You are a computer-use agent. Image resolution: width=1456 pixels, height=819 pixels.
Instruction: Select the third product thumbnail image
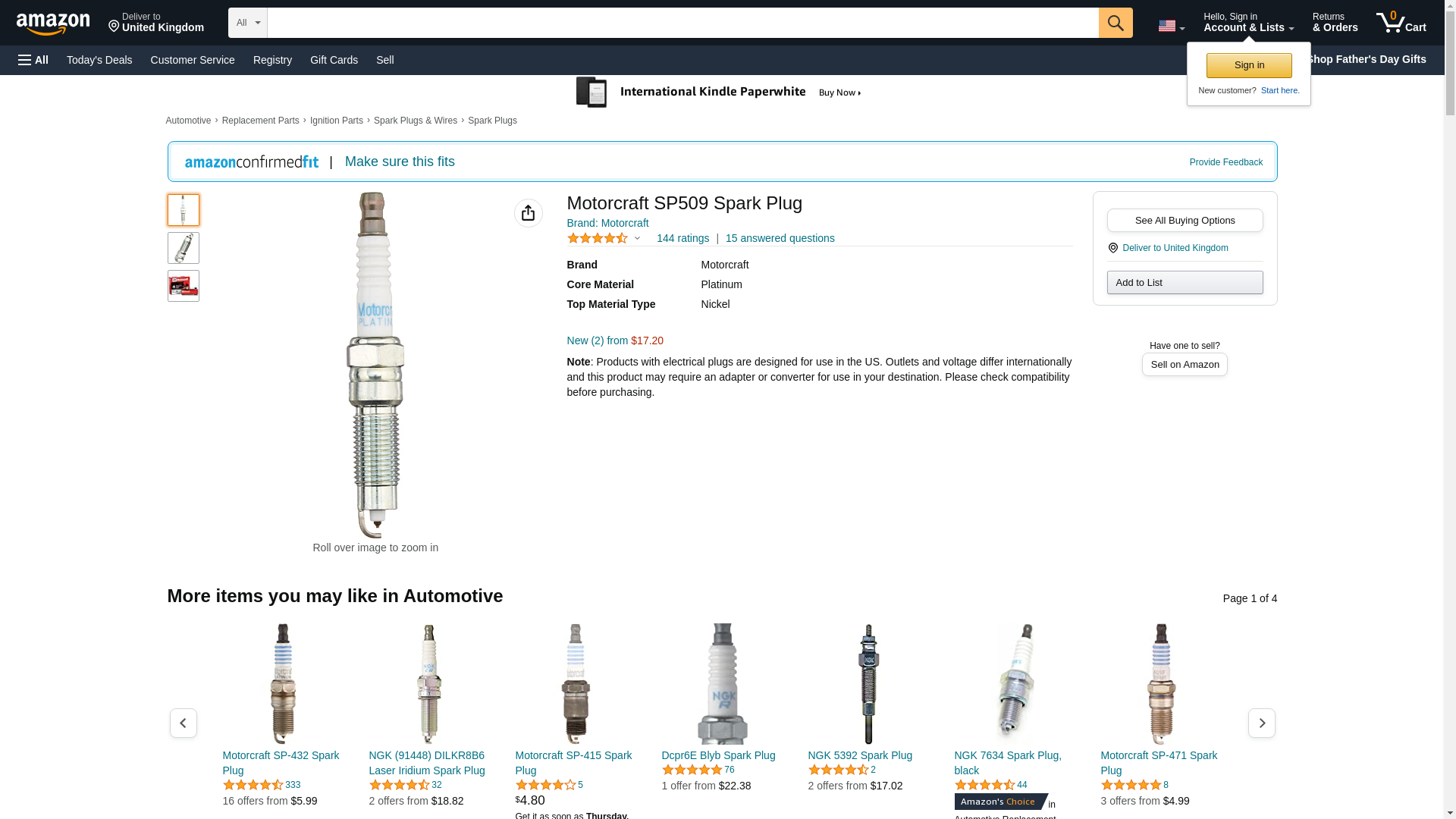[x=183, y=286]
